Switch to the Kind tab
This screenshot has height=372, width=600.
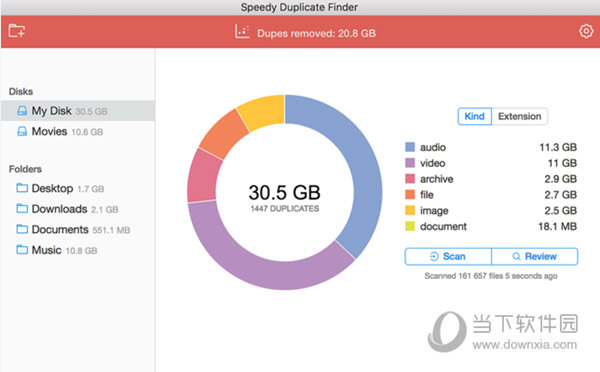[x=474, y=116]
